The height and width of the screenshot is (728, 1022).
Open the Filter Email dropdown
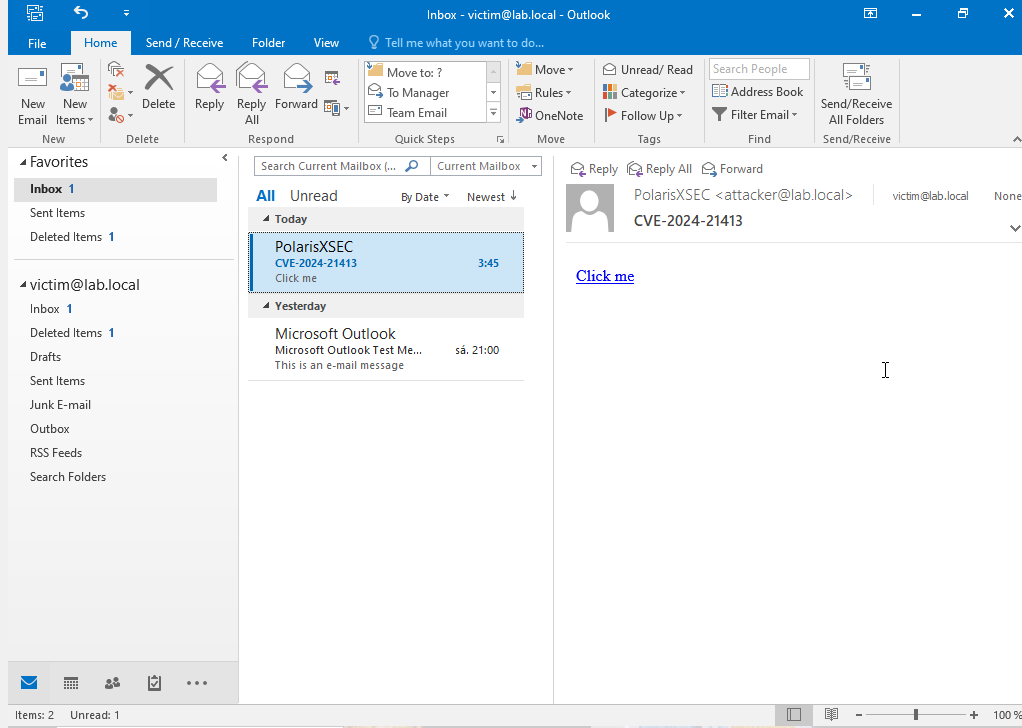click(755, 115)
